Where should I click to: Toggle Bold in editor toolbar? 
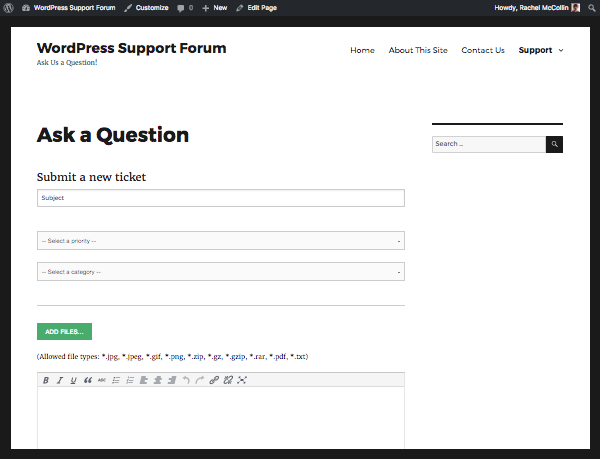pyautogui.click(x=46, y=380)
